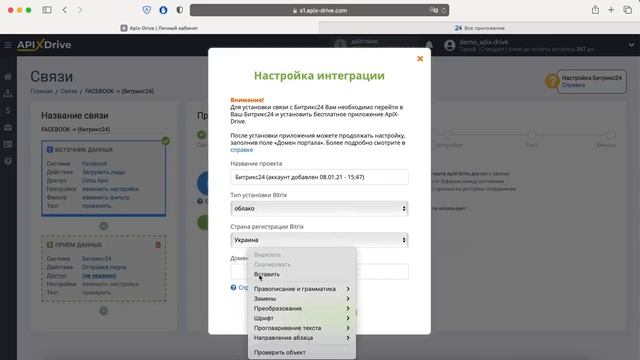Image resolution: width=640 pixels, height=360 pixels.
Task: Click проверить link in ИСТОЧНИК ДАННЫХ block
Action: 96,206
